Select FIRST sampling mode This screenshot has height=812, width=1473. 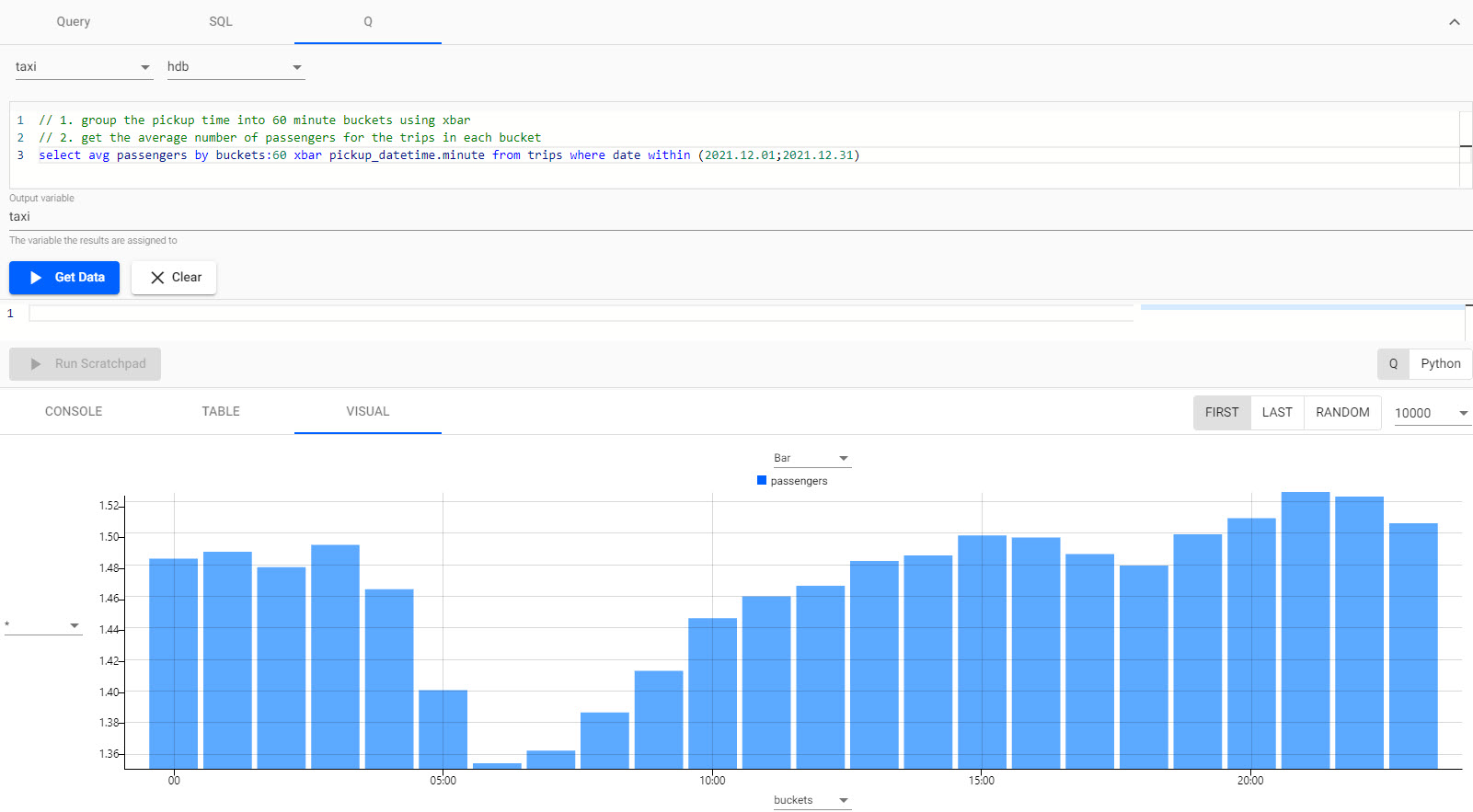coord(1222,413)
